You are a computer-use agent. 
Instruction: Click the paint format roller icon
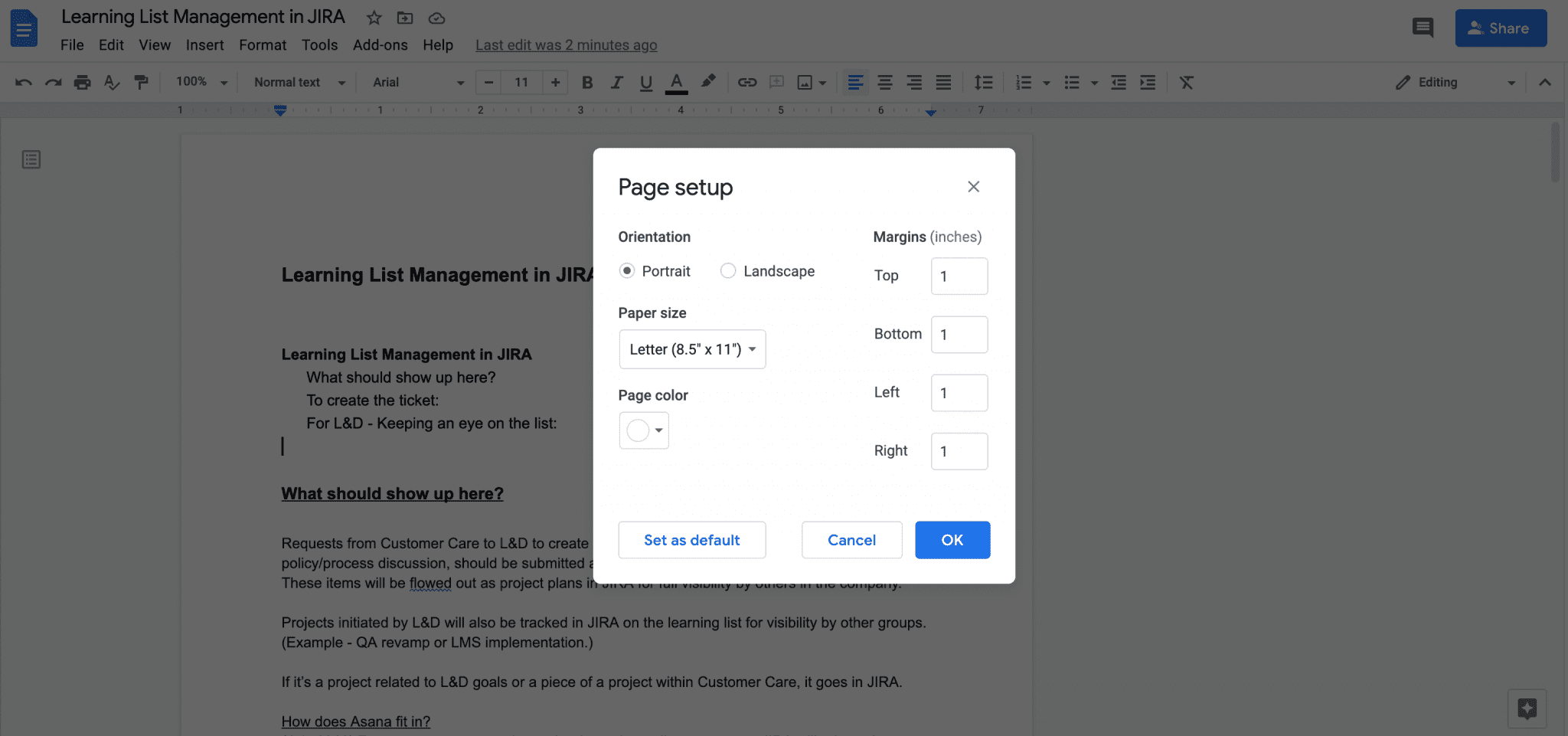click(x=141, y=83)
